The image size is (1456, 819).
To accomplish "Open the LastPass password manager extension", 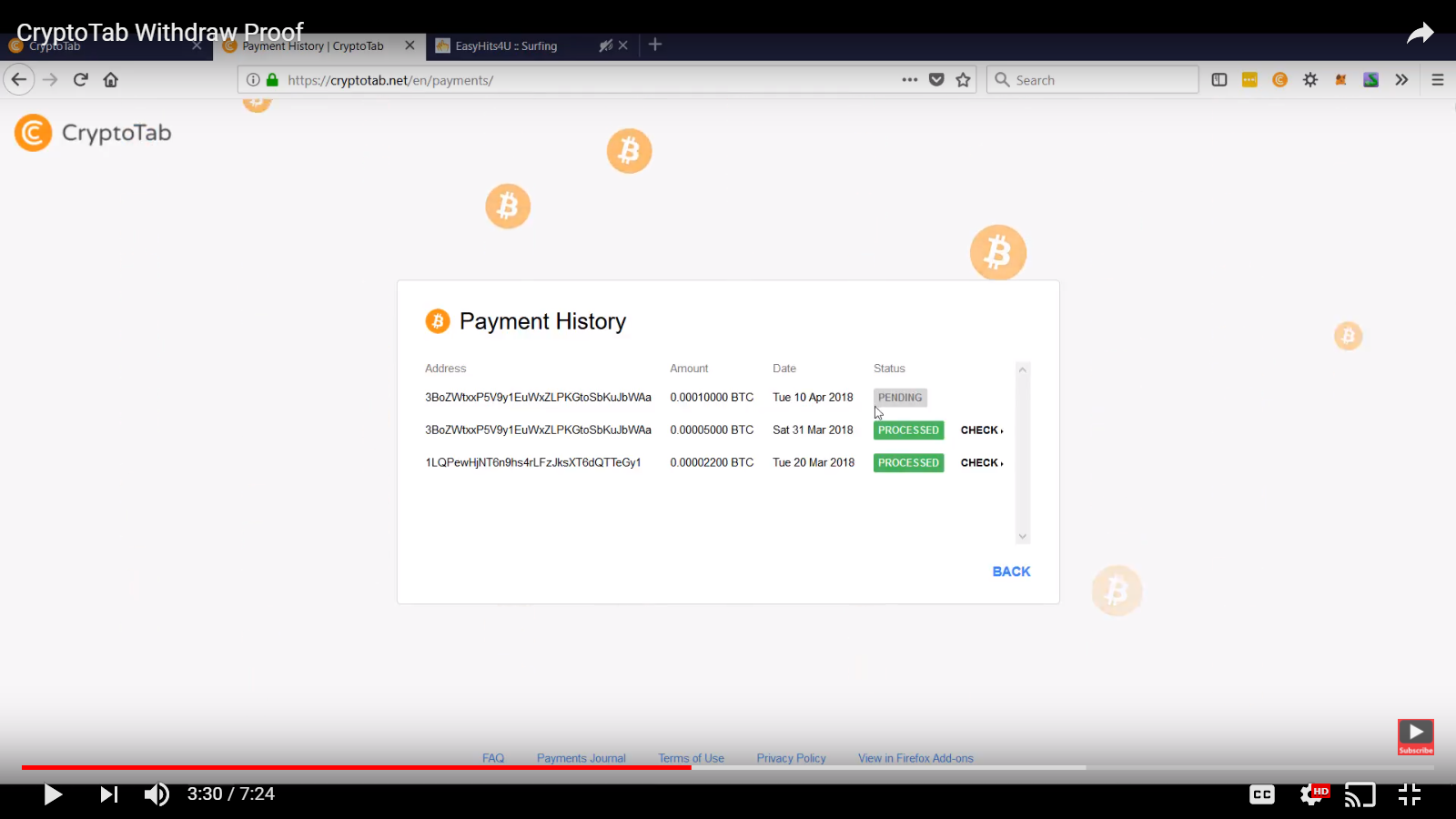I will tap(1249, 79).
